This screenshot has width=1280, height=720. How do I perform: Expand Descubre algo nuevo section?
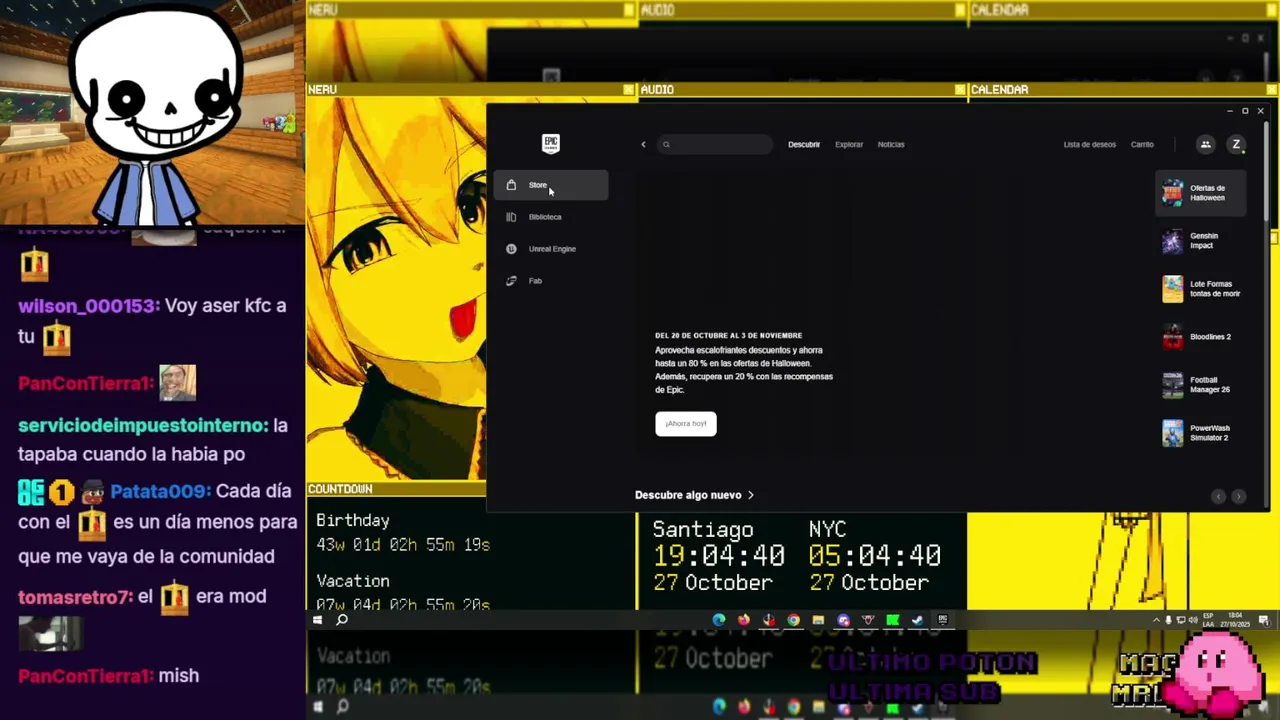point(694,495)
